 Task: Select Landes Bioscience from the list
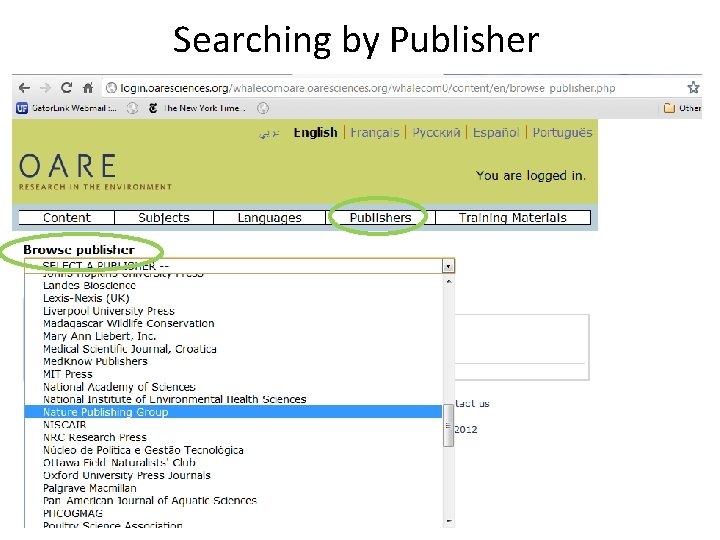point(233,286)
